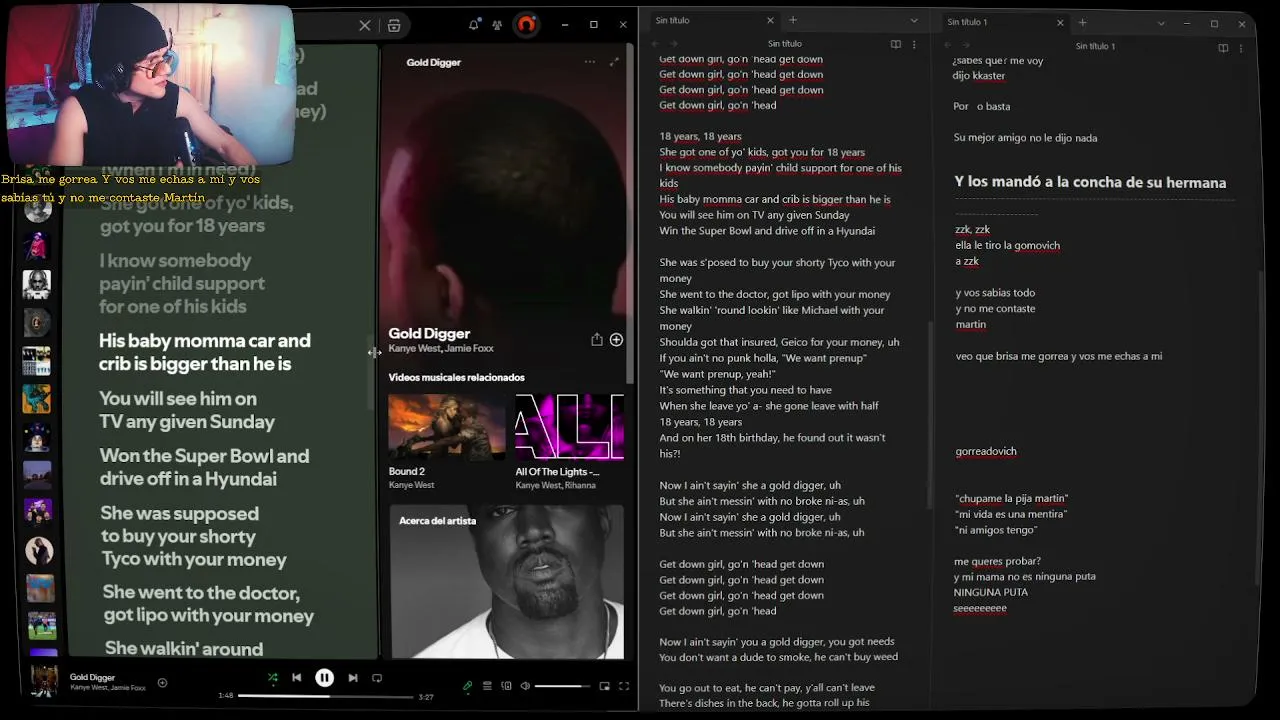Open tab list dropdown in 'Sin título' window
Screen dimensions: 1280x720
tap(913, 21)
